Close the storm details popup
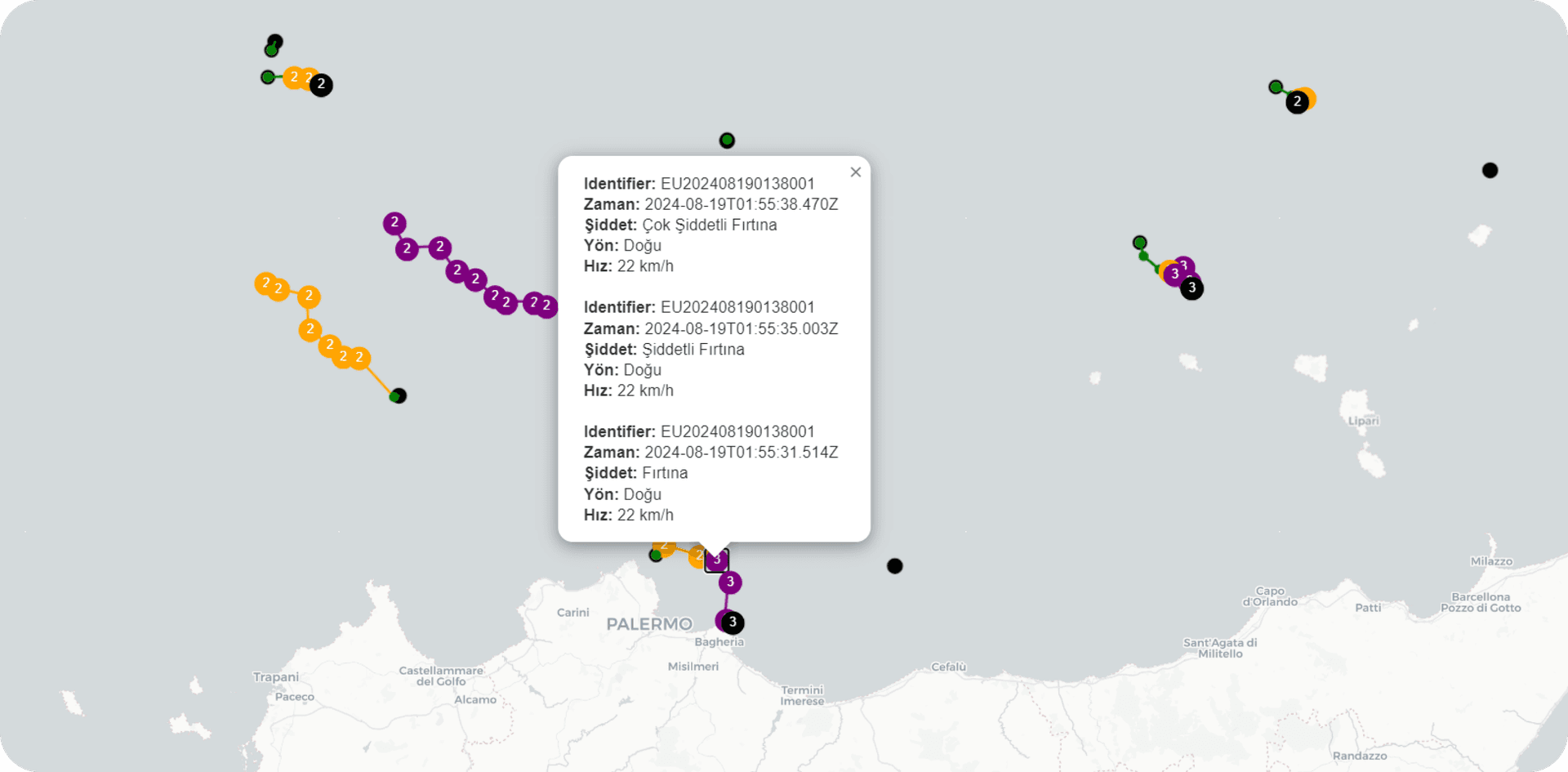Image resolution: width=1568 pixels, height=772 pixels. pyautogui.click(x=855, y=172)
